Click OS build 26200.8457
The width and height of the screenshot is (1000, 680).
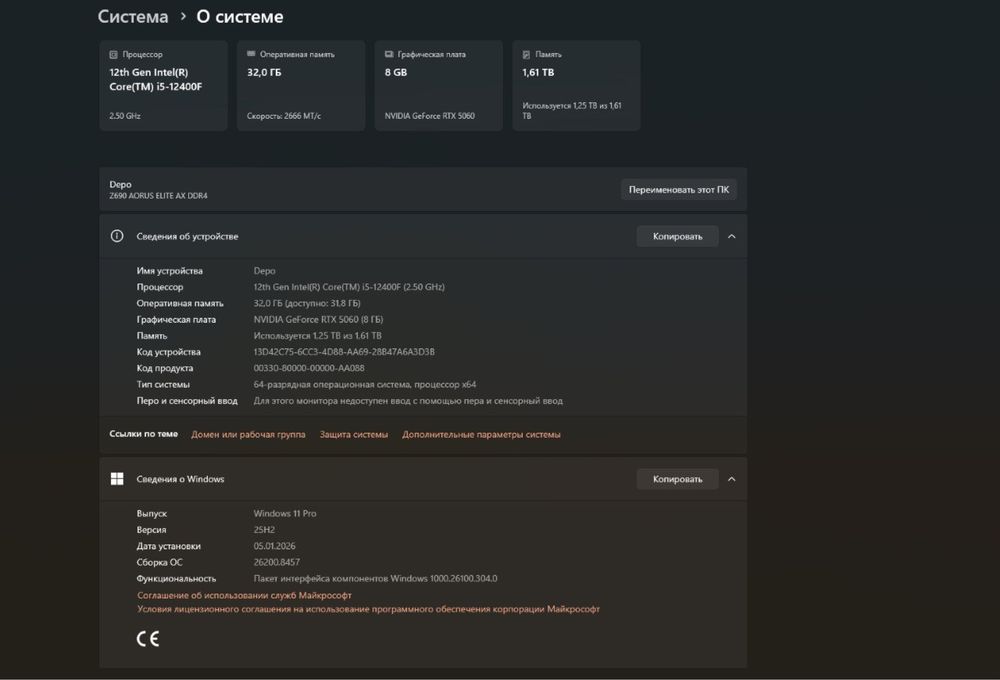(x=277, y=563)
